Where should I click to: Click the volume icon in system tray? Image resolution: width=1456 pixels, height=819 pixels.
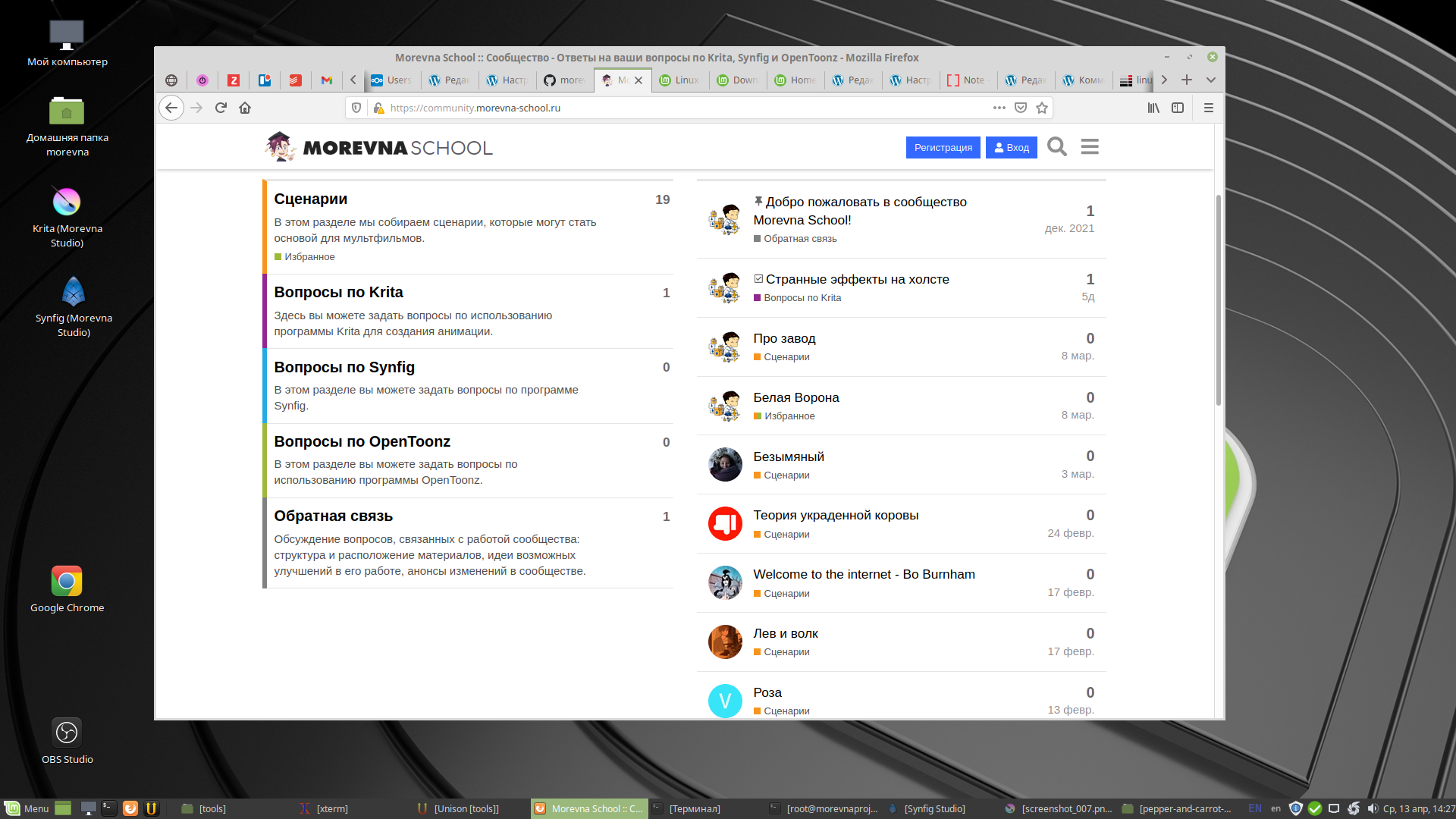click(1373, 808)
